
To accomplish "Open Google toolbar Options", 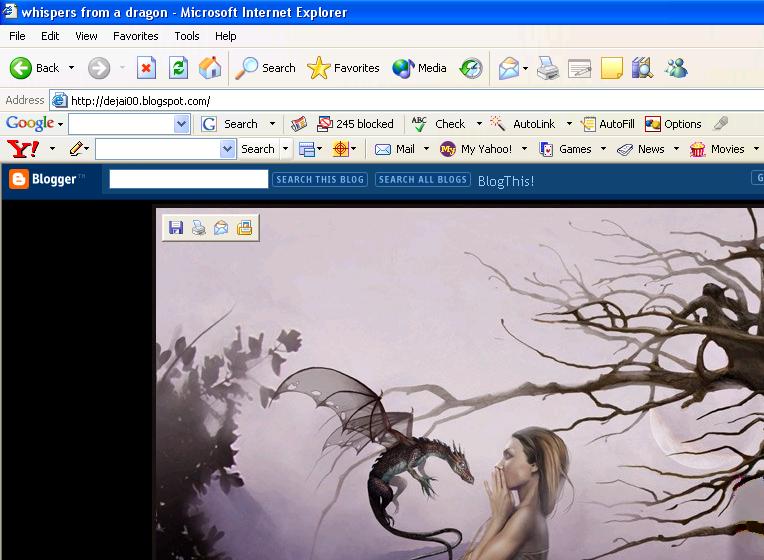I will pos(673,124).
